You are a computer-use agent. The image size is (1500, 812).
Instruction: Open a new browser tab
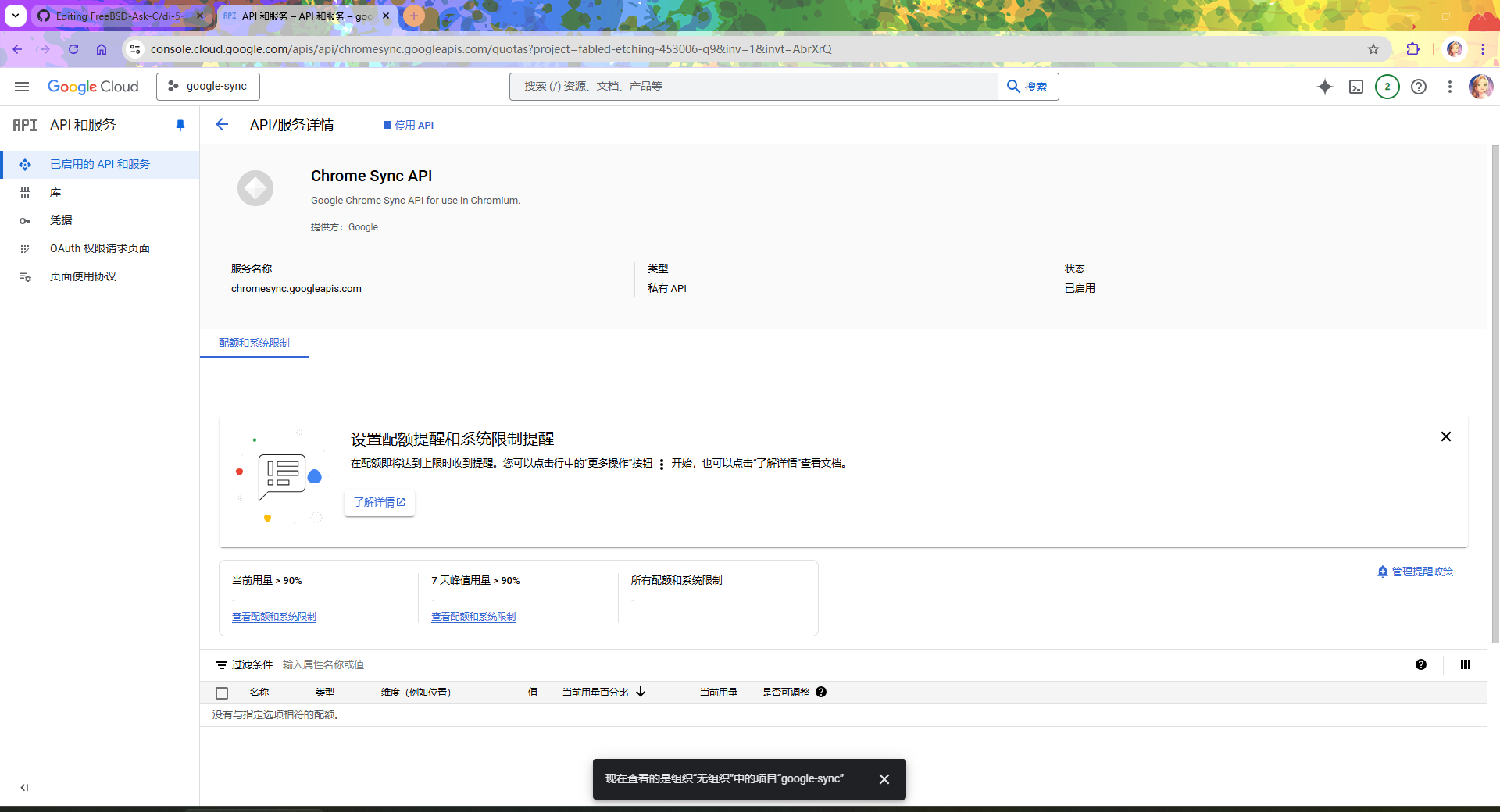tap(413, 16)
